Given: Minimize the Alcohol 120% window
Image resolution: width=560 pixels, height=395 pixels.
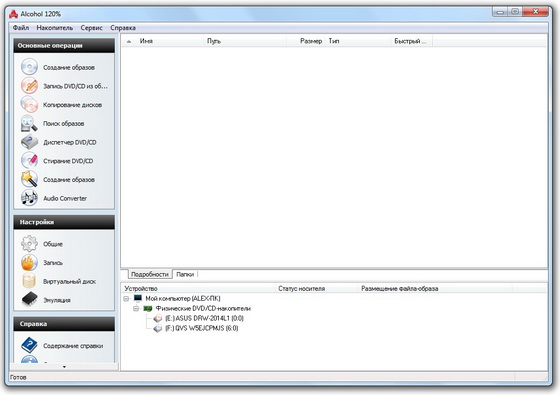Looking at the screenshot, I should (x=500, y=12).
